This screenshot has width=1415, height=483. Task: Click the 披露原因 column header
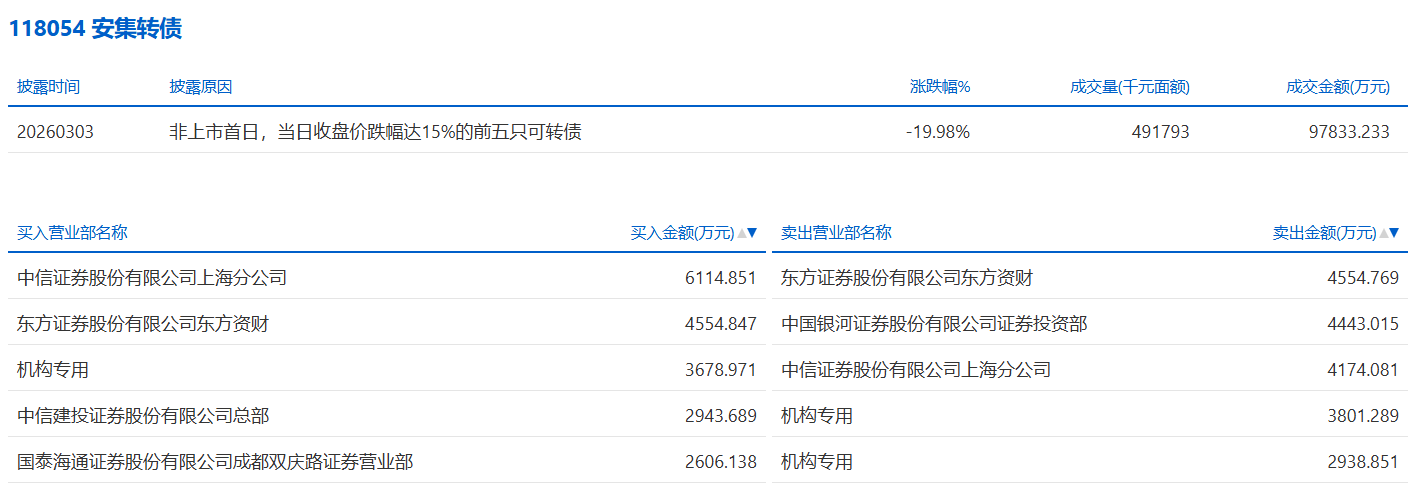201,87
